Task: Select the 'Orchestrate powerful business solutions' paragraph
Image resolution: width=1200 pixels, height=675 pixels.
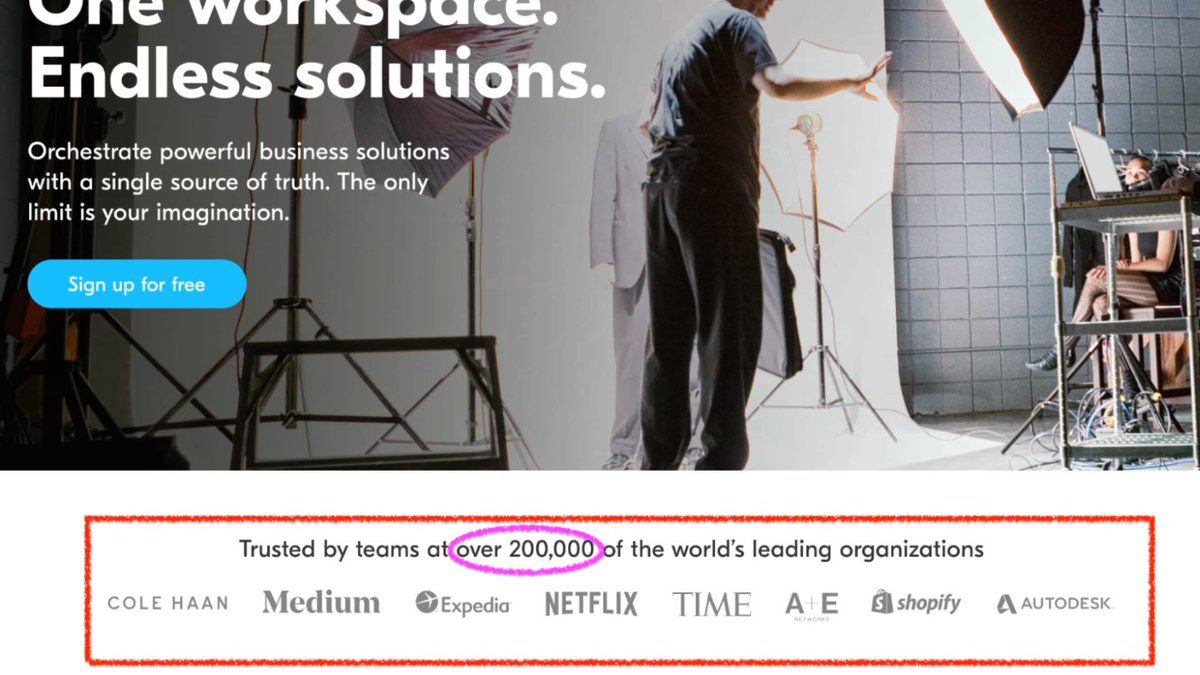Action: [239, 183]
